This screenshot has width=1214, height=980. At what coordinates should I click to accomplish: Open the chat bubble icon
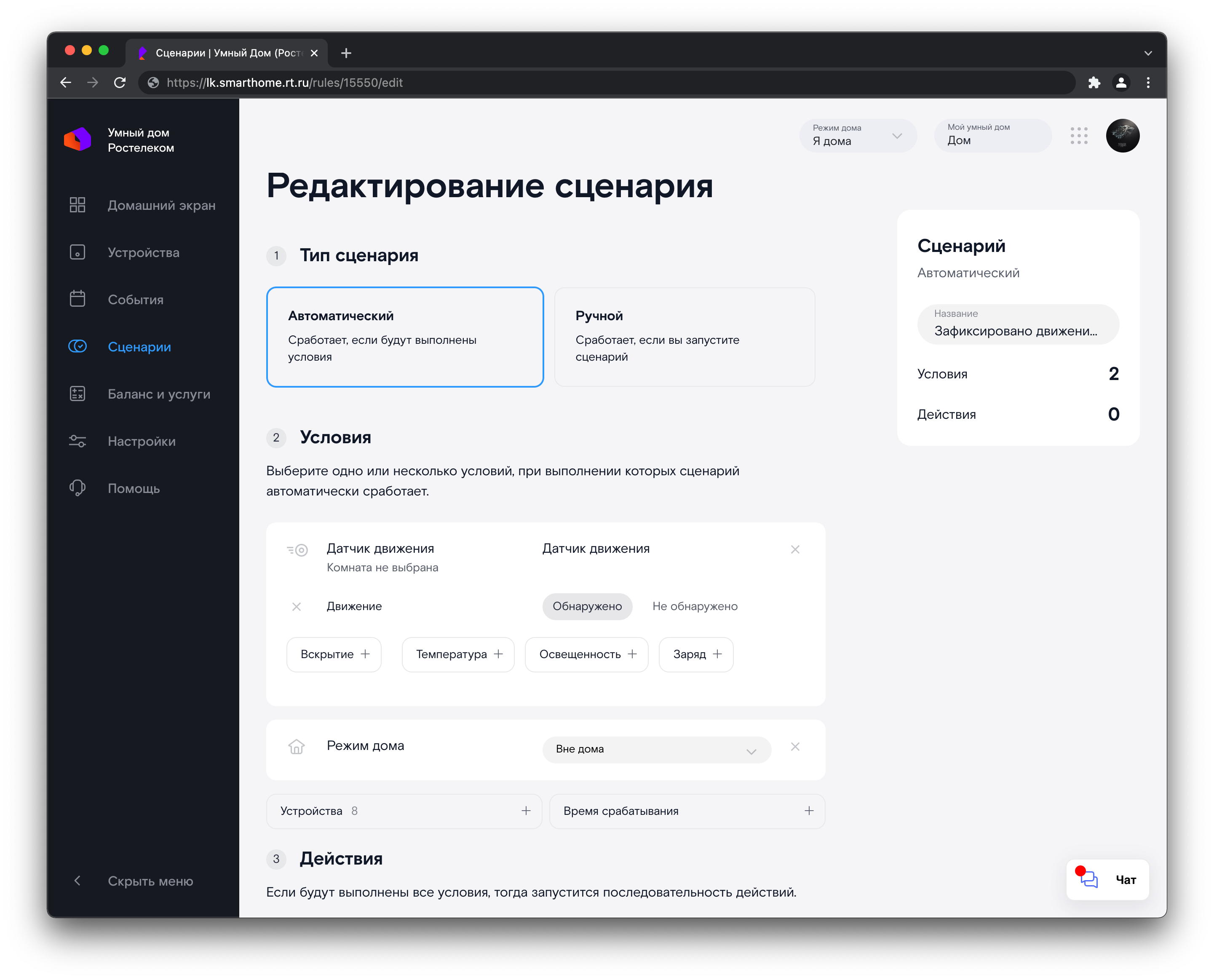(1089, 879)
